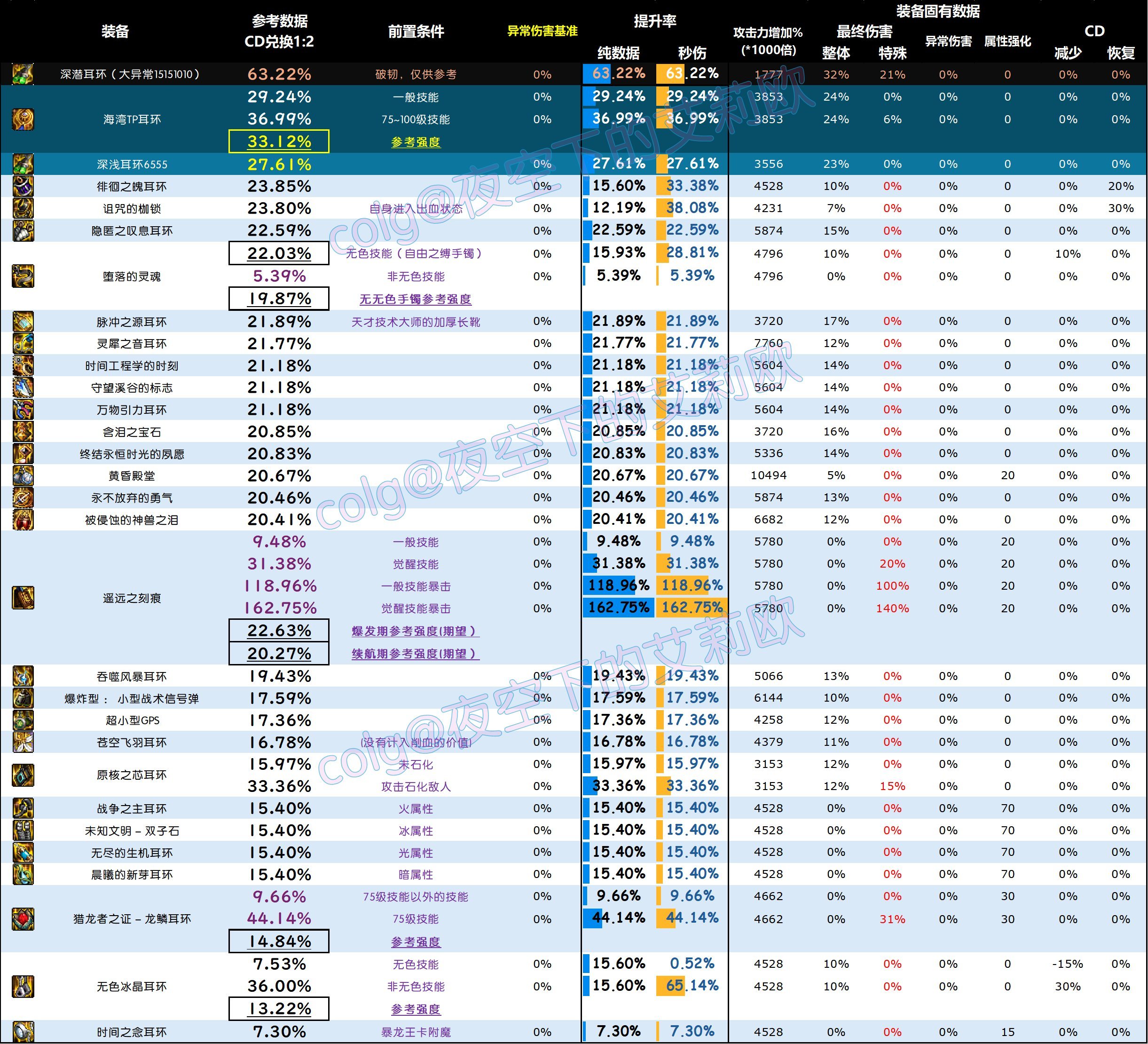The height and width of the screenshot is (1044, 1148).
Task: Click the 162.75% blue 纯数据 bar
Action: point(618,608)
